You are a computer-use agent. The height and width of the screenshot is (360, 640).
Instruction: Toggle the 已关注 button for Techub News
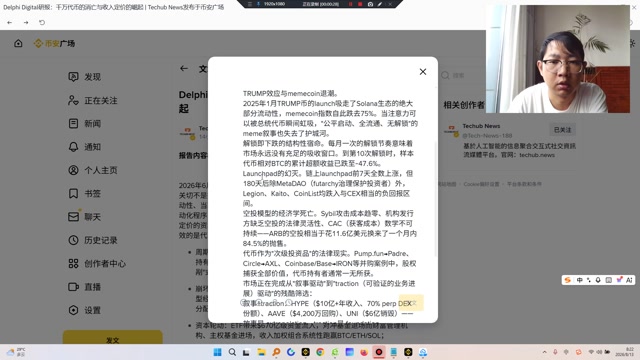562,130
